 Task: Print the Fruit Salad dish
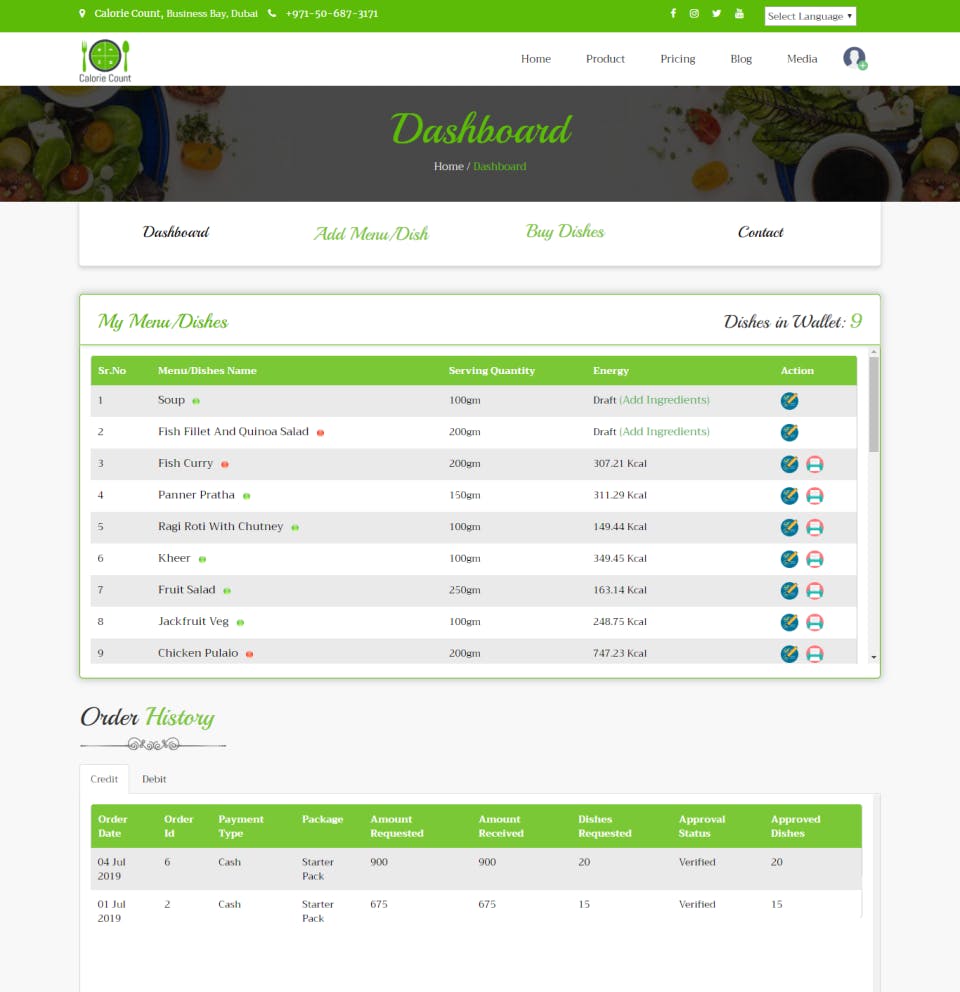[x=814, y=590]
